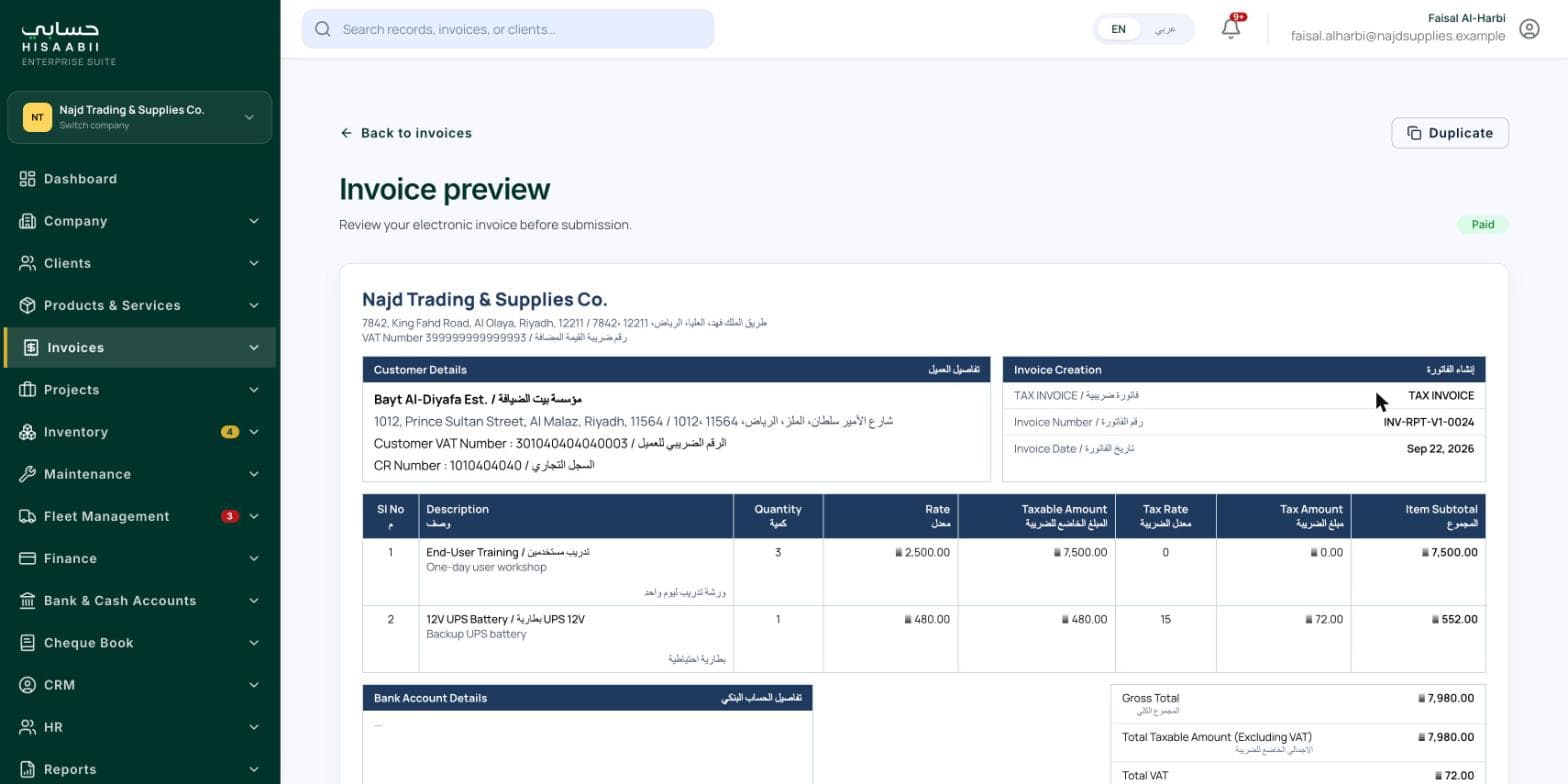Viewport: 1568px width, 784px height.
Task: Switch language to Arabic عربي
Action: 1165,29
